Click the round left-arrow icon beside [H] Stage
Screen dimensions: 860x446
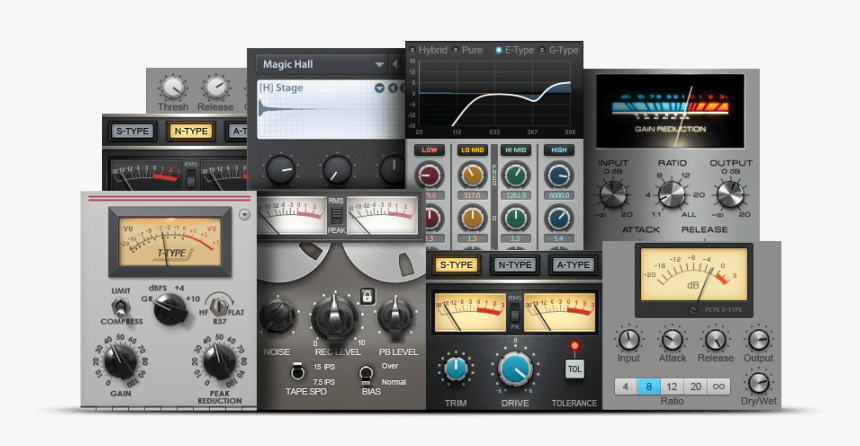coord(393,88)
